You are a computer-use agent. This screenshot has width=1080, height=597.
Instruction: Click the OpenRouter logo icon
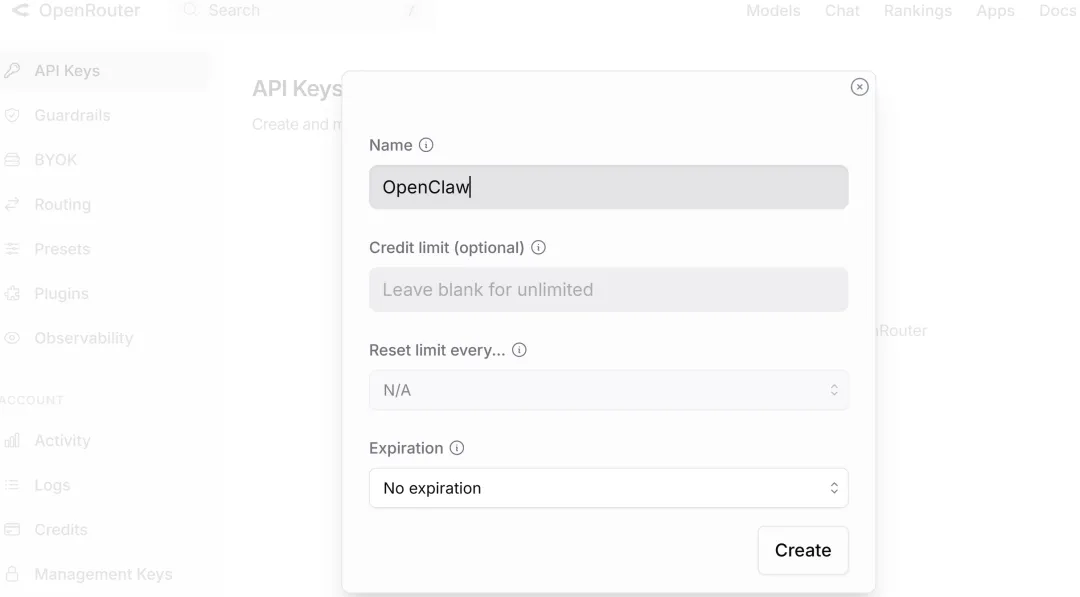click(20, 11)
